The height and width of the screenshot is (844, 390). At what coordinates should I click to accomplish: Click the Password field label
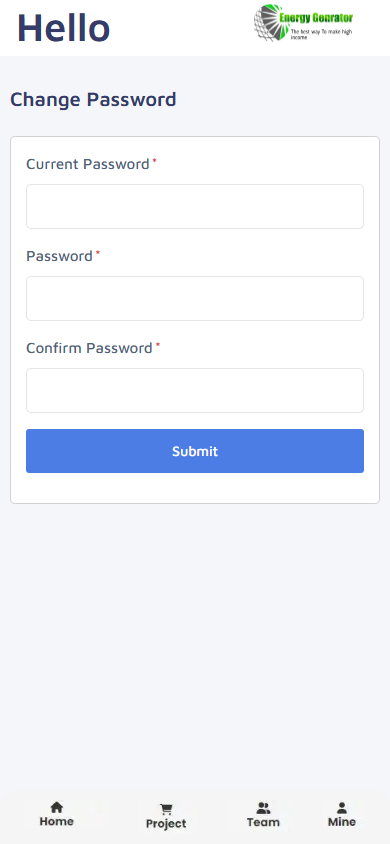[x=59, y=256]
